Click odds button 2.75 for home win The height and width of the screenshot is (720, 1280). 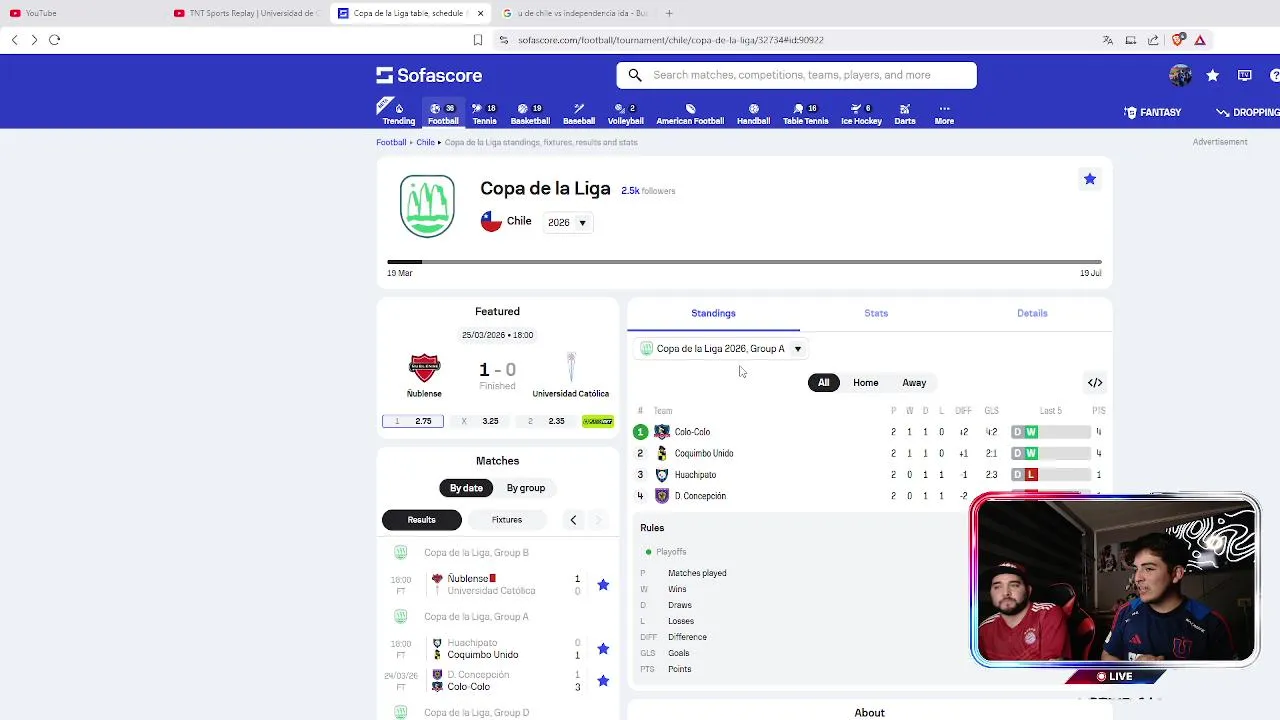point(413,421)
